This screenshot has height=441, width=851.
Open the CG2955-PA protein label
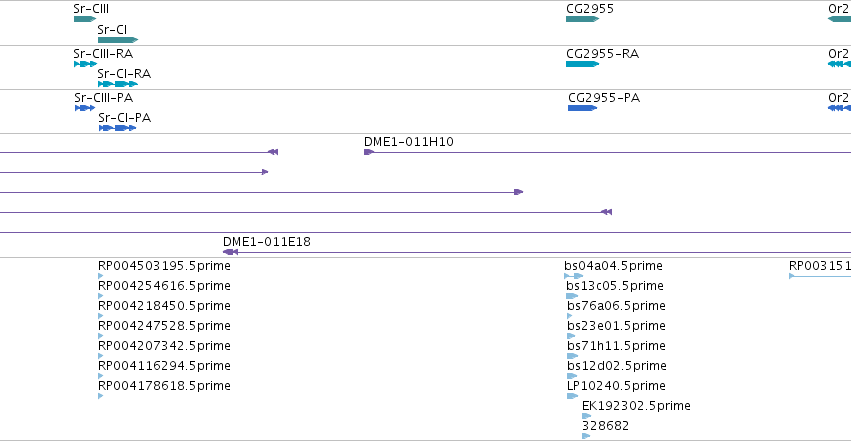[604, 98]
